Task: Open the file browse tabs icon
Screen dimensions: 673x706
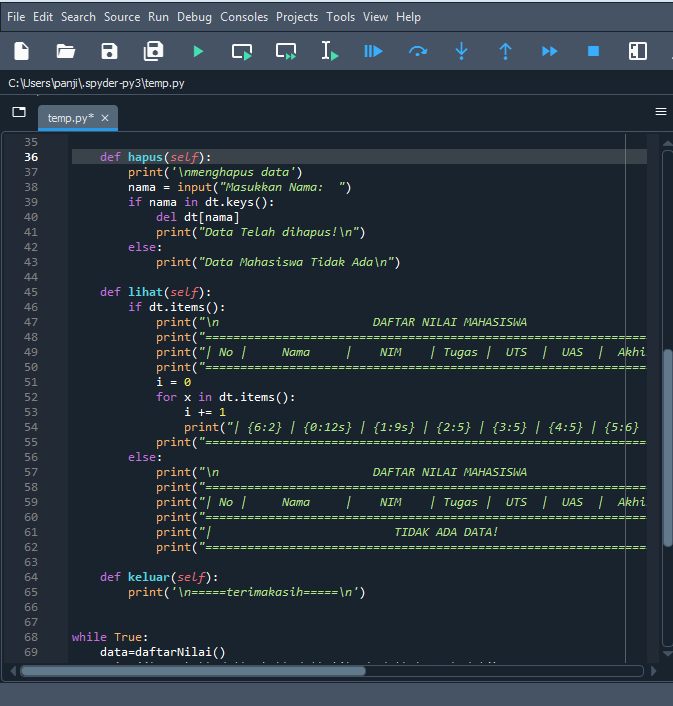Action: (19, 112)
